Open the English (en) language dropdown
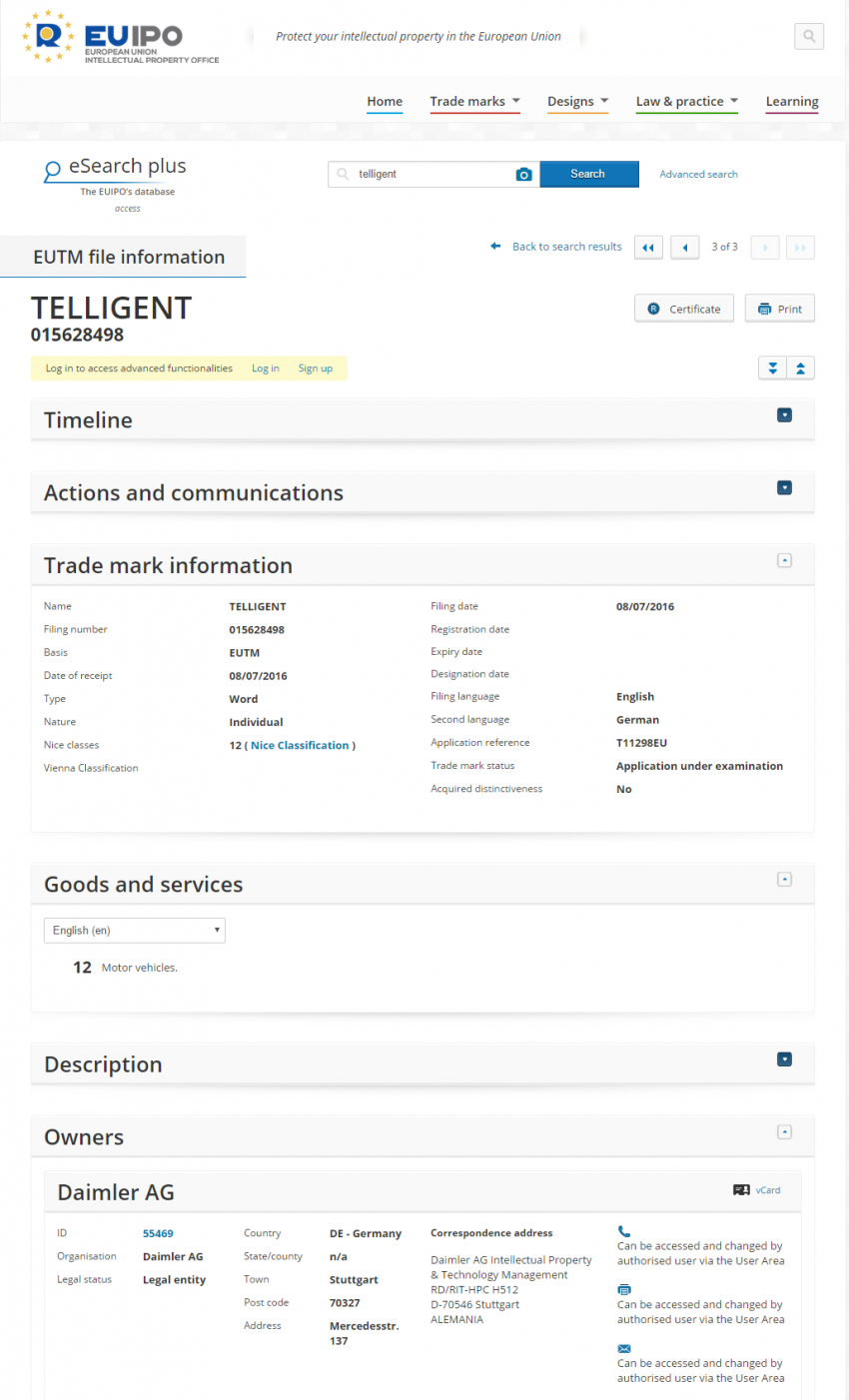849x1400 pixels. (x=135, y=931)
